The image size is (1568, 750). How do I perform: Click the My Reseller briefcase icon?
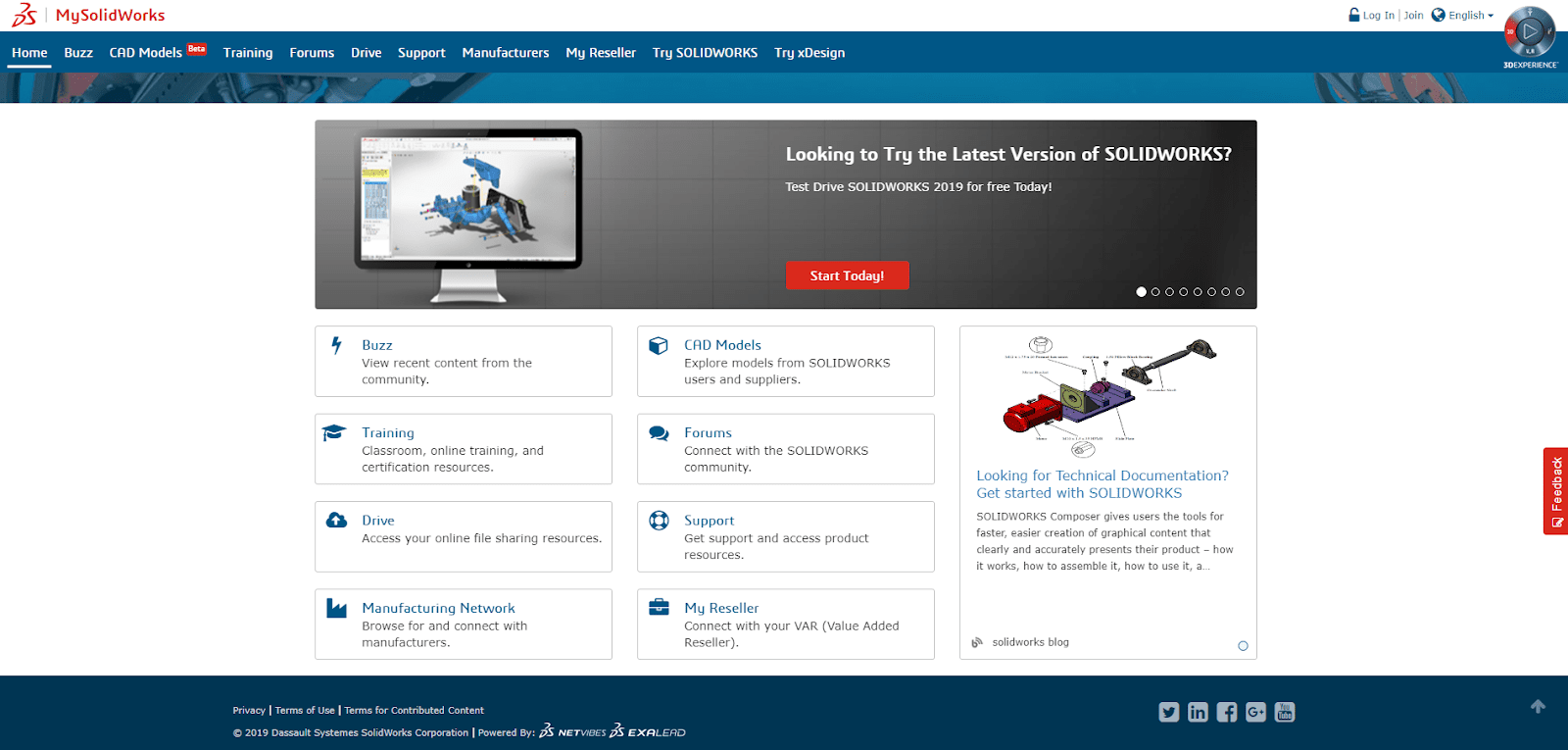659,607
